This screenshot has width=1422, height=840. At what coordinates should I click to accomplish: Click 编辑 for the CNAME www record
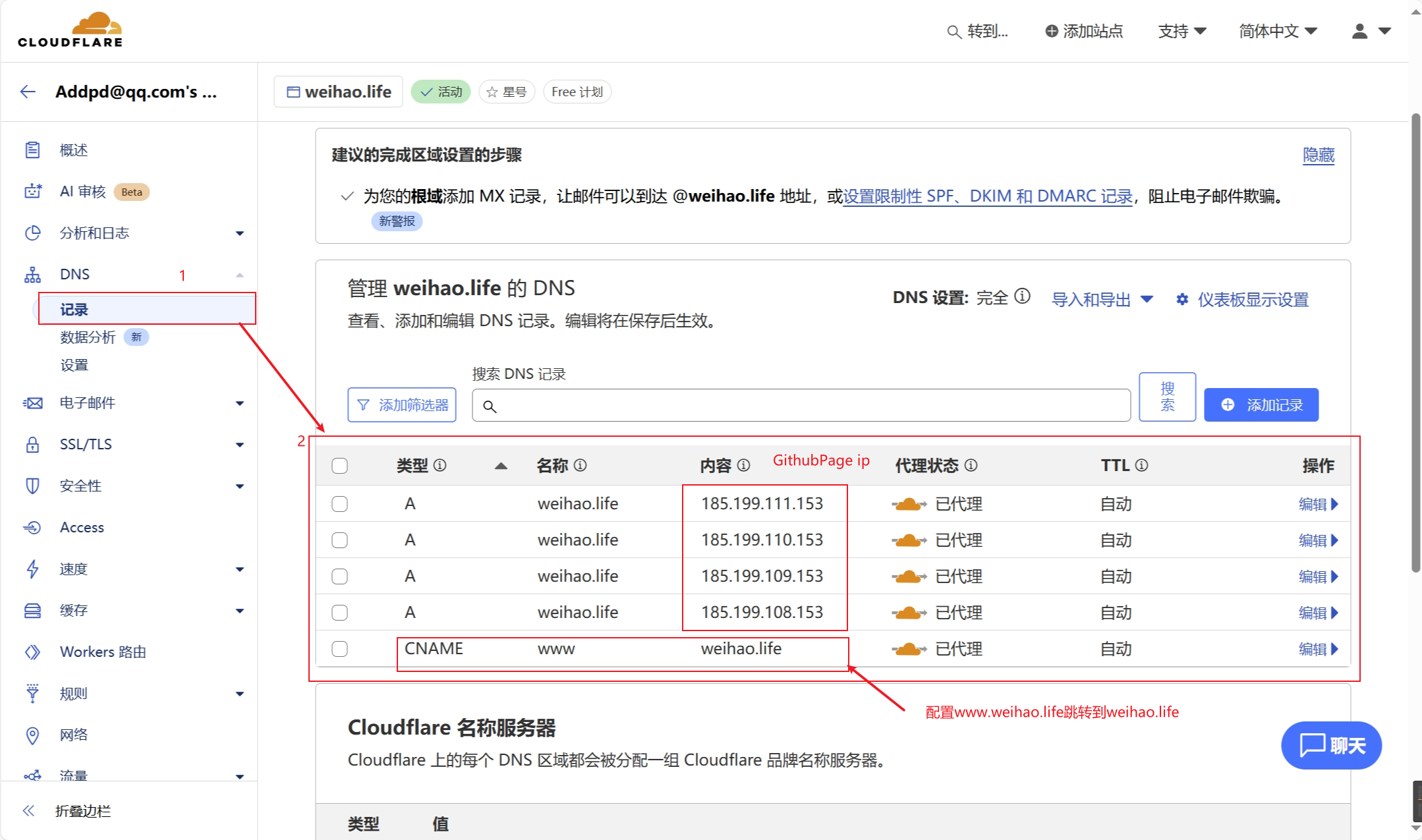tap(1319, 649)
